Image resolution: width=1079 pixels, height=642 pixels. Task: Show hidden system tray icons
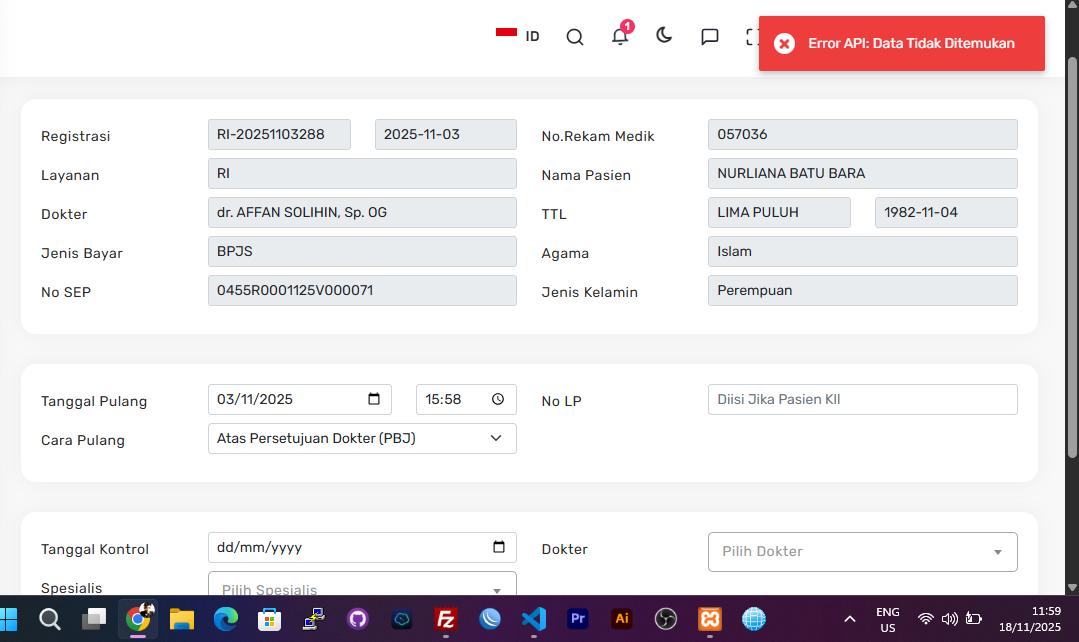(850, 619)
